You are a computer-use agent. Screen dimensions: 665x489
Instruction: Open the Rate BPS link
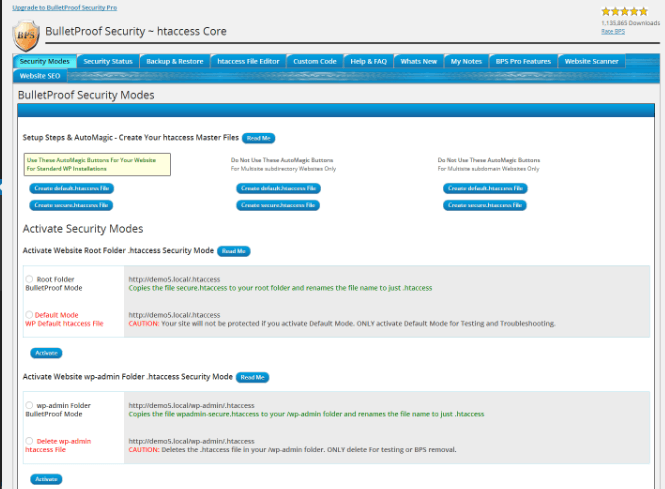point(613,31)
